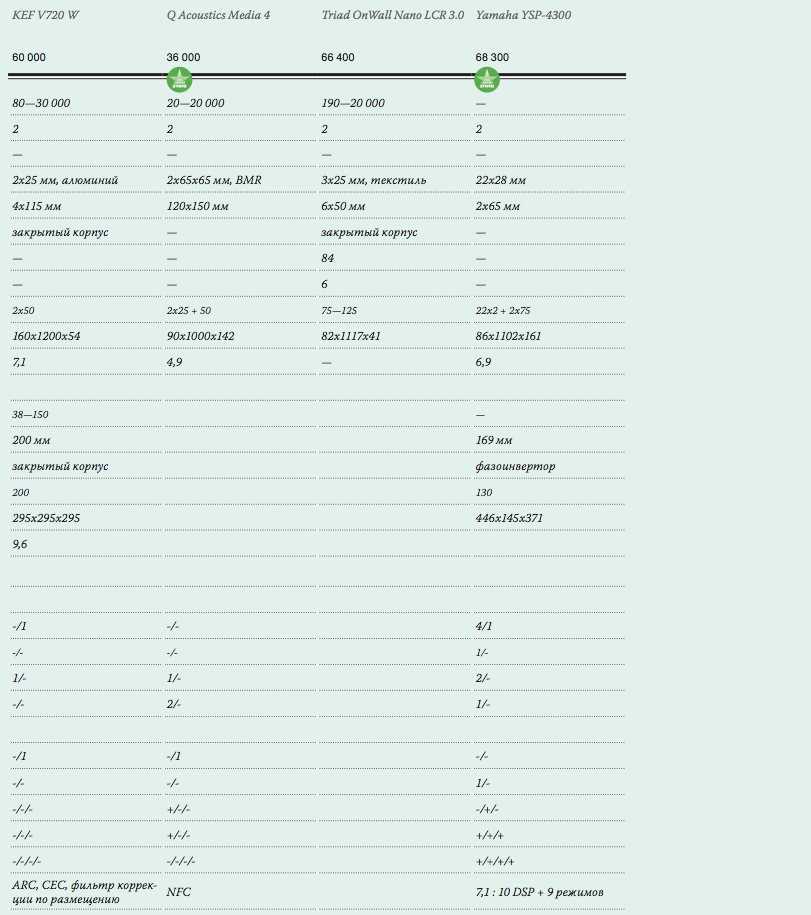The width and height of the screenshot is (811, 915).
Task: Click the фазоинвертор cell in Yamaha column
Action: (514, 466)
